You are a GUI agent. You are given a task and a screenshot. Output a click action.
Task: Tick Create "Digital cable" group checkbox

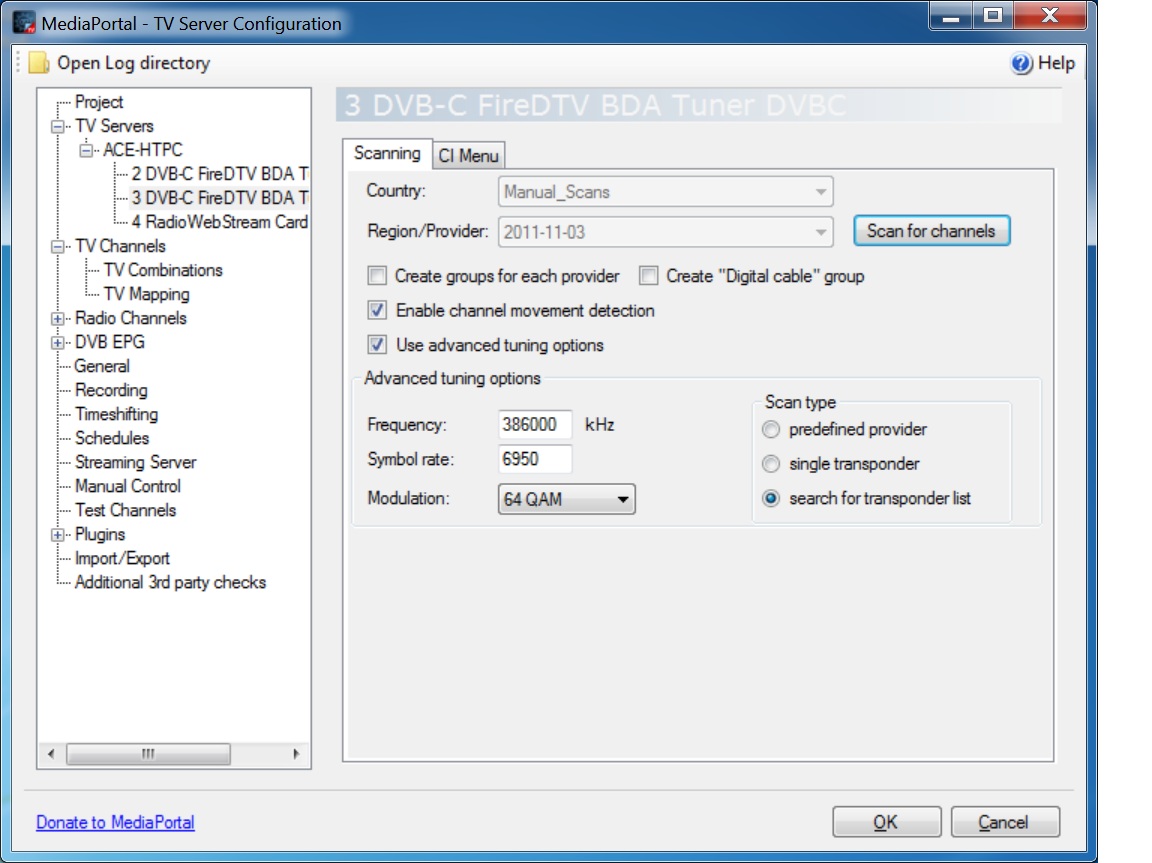coord(648,276)
